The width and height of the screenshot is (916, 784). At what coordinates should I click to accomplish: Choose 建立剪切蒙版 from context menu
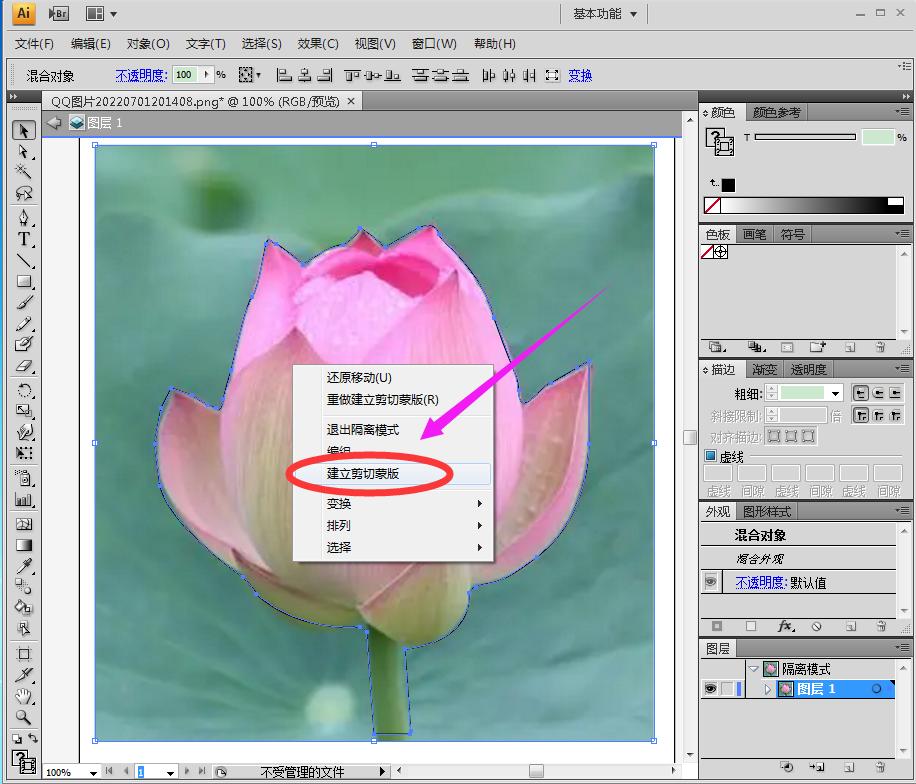point(364,474)
